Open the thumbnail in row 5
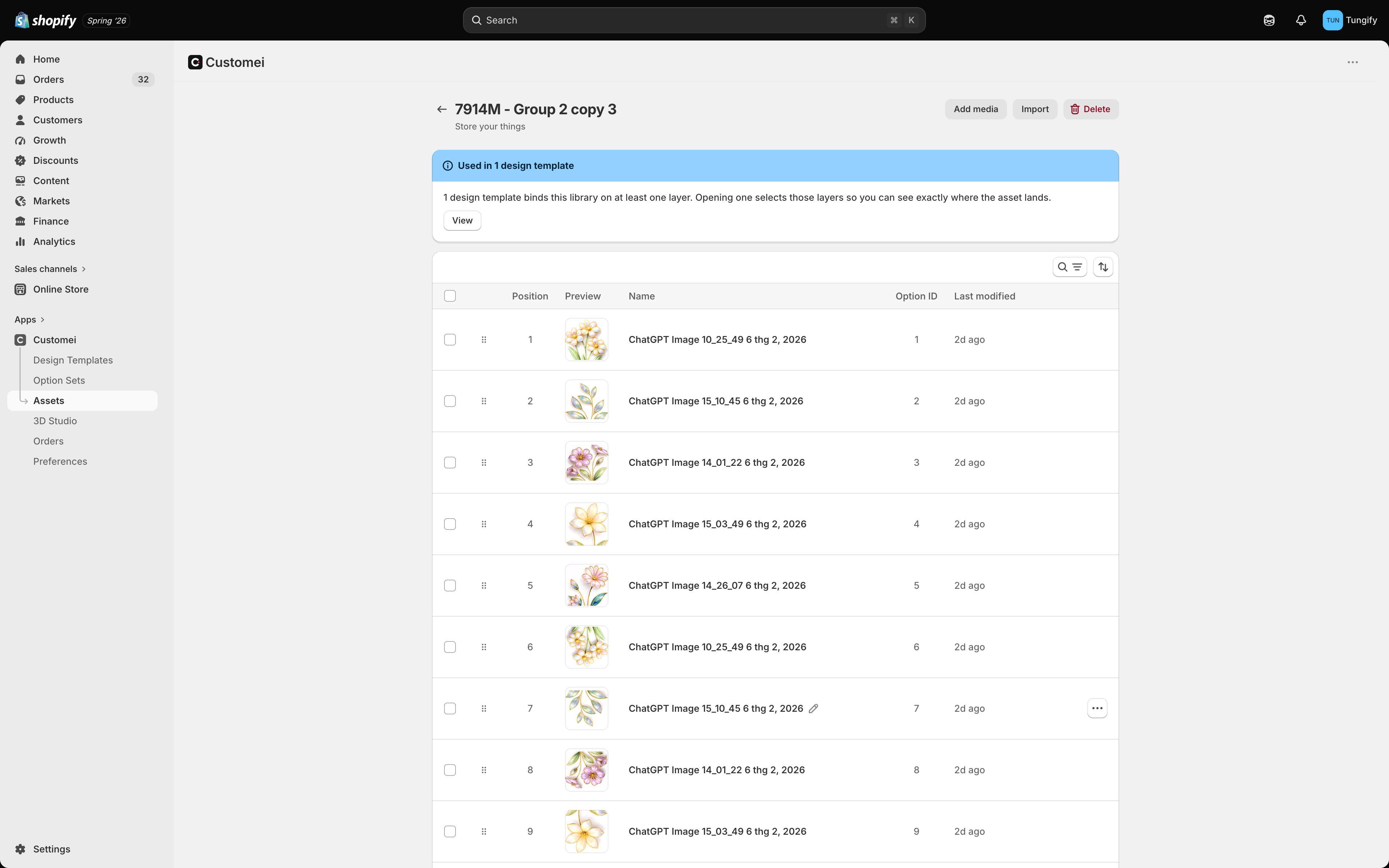Image resolution: width=1389 pixels, height=868 pixels. pos(586,586)
